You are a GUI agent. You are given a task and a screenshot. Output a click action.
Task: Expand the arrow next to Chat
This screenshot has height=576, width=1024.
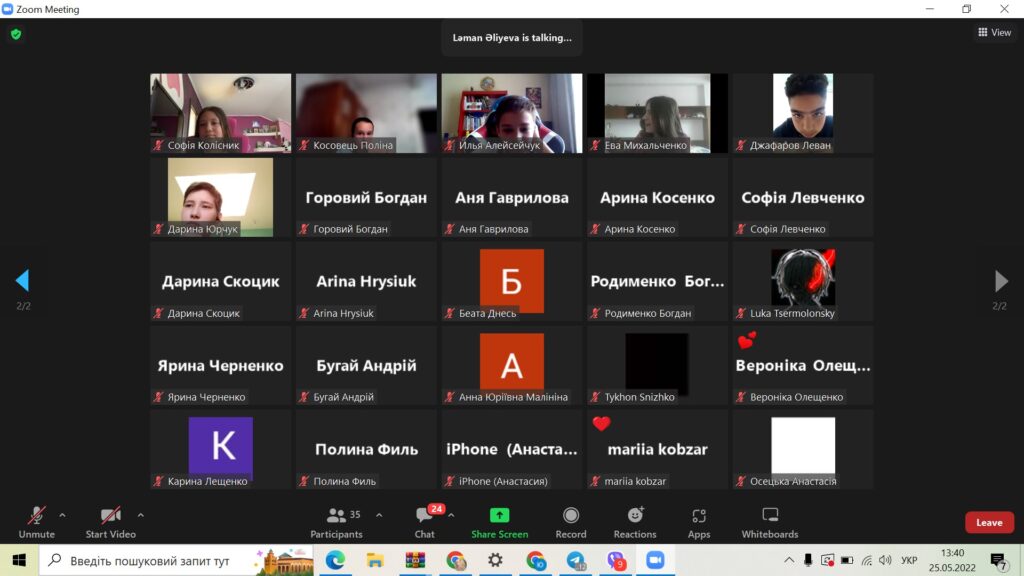point(451,515)
